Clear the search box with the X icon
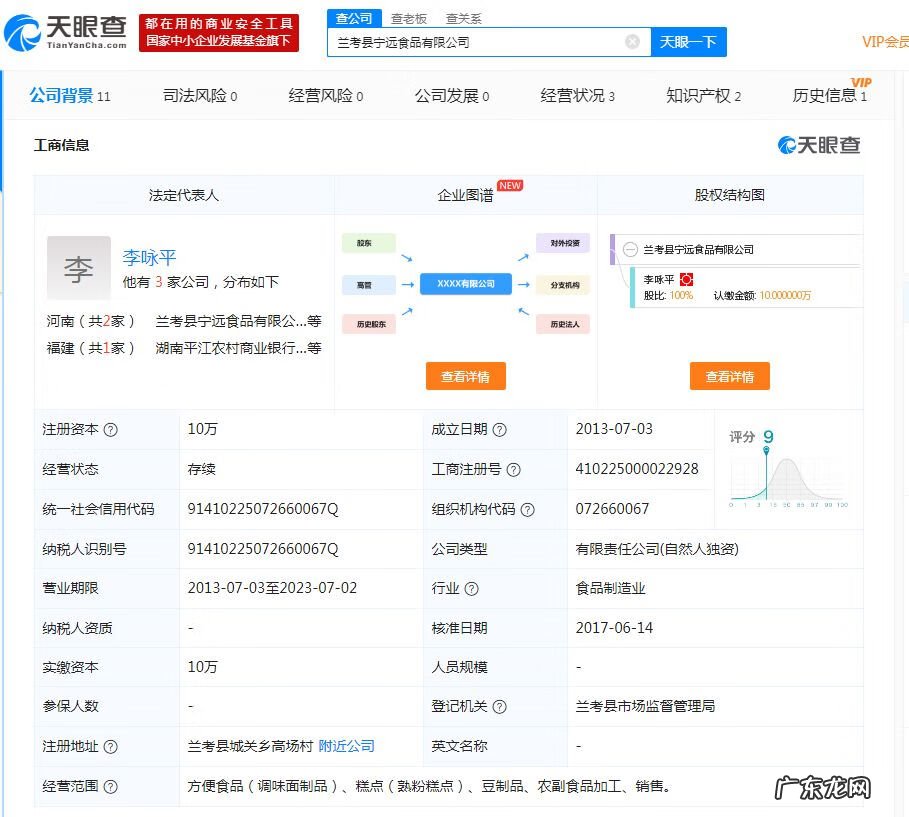 (x=632, y=42)
